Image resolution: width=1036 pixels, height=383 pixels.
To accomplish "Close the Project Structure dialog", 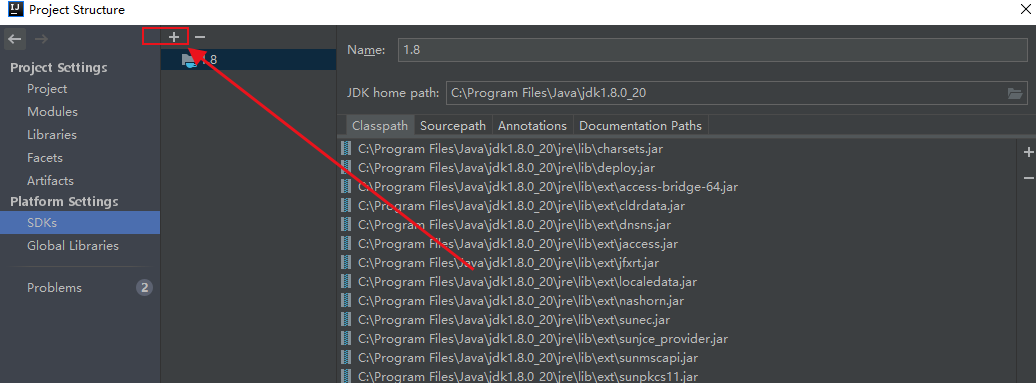I will pos(1025,8).
